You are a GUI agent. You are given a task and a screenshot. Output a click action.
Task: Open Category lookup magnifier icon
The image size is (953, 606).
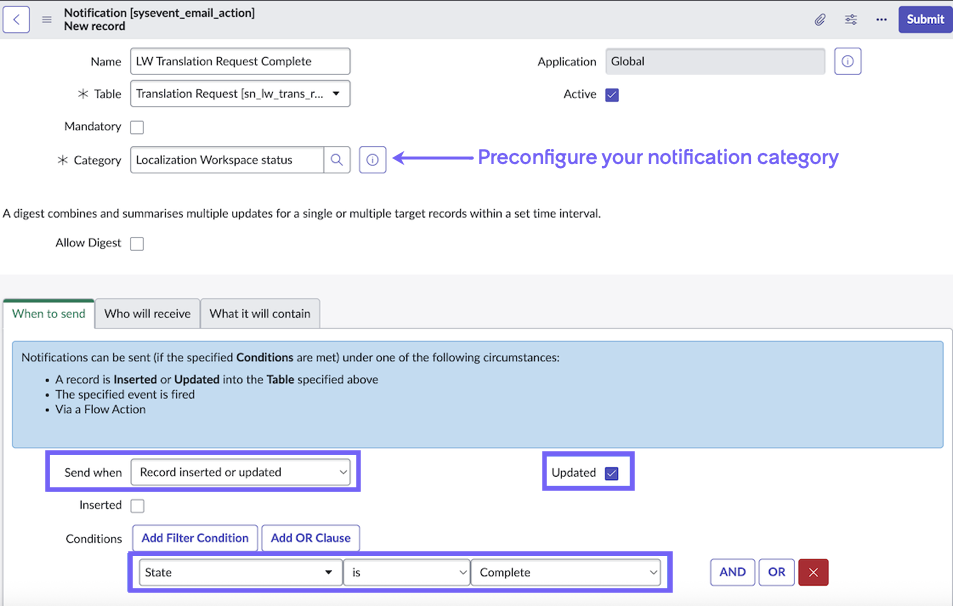(x=337, y=160)
